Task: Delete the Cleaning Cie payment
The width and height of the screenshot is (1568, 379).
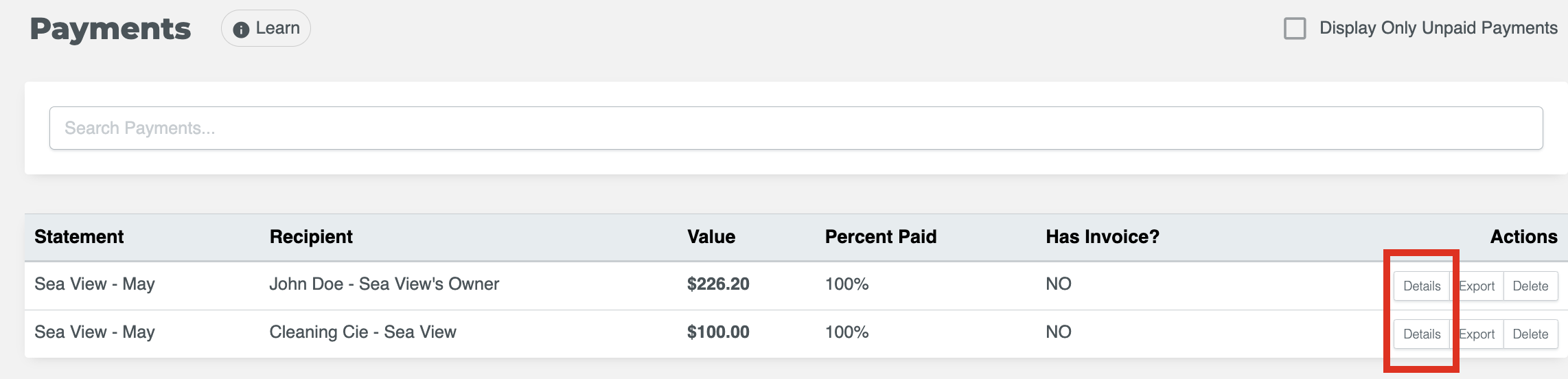Action: pyautogui.click(x=1530, y=334)
